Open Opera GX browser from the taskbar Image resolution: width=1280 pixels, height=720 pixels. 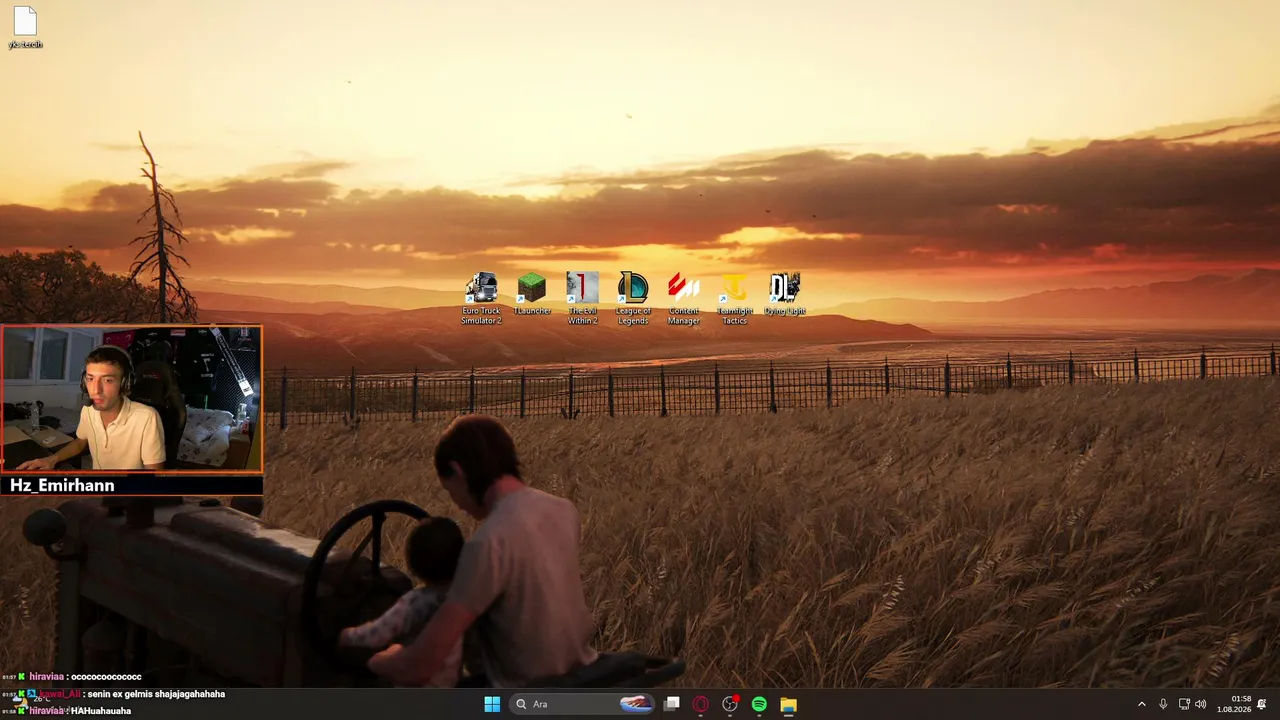701,704
